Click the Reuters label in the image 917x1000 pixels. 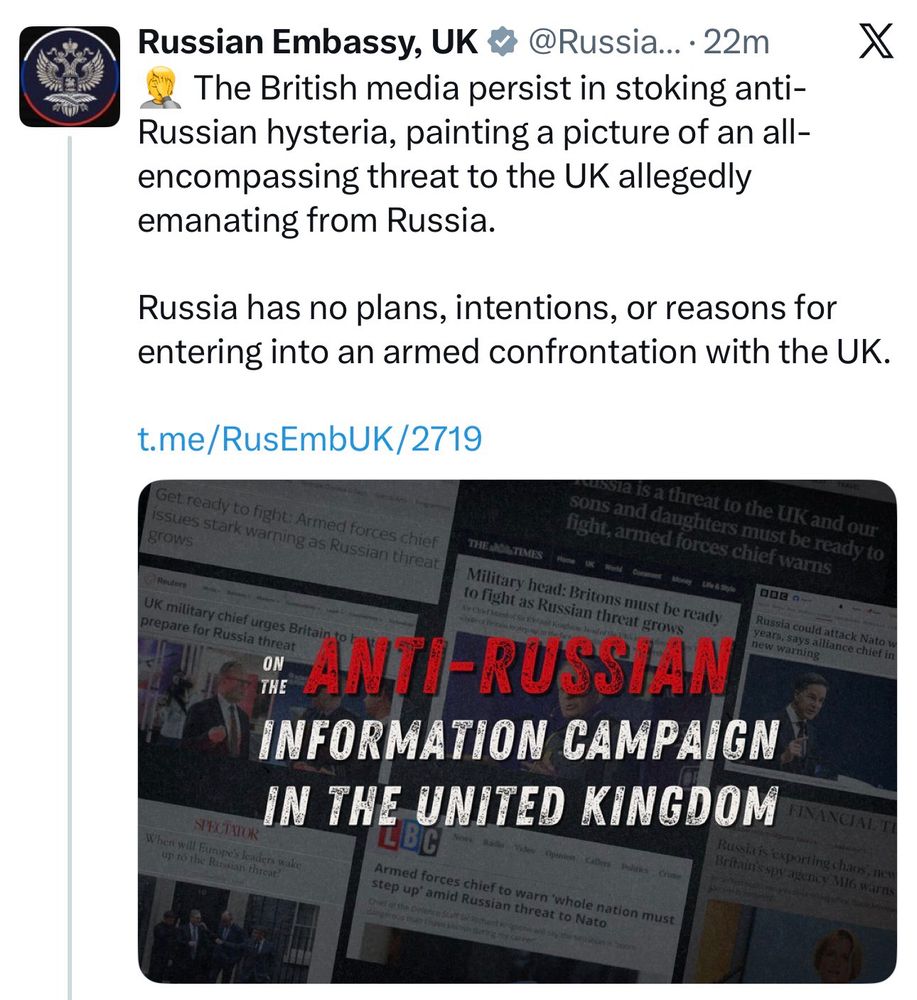click(171, 582)
